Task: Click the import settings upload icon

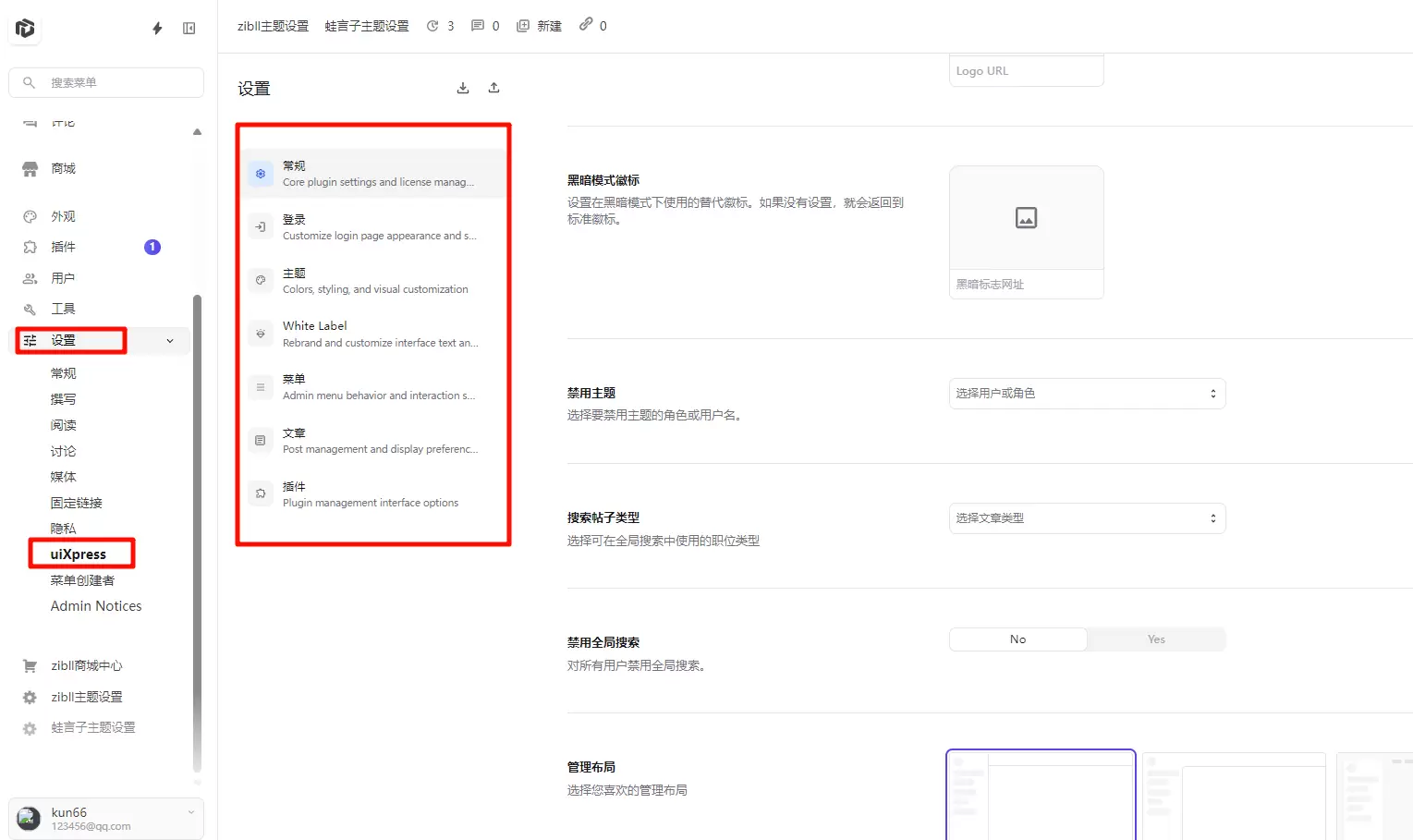Action: tap(493, 87)
